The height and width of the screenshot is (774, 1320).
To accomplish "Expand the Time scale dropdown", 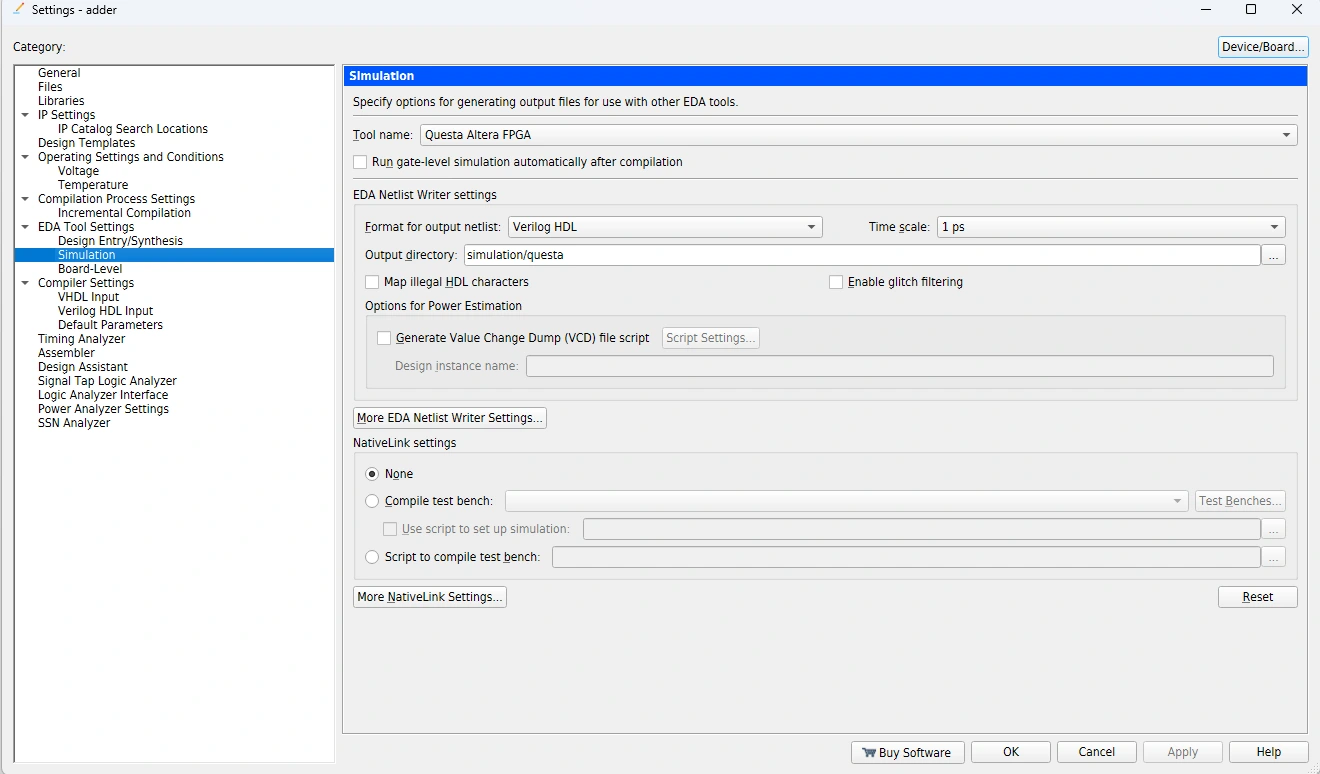I will click(x=1111, y=227).
